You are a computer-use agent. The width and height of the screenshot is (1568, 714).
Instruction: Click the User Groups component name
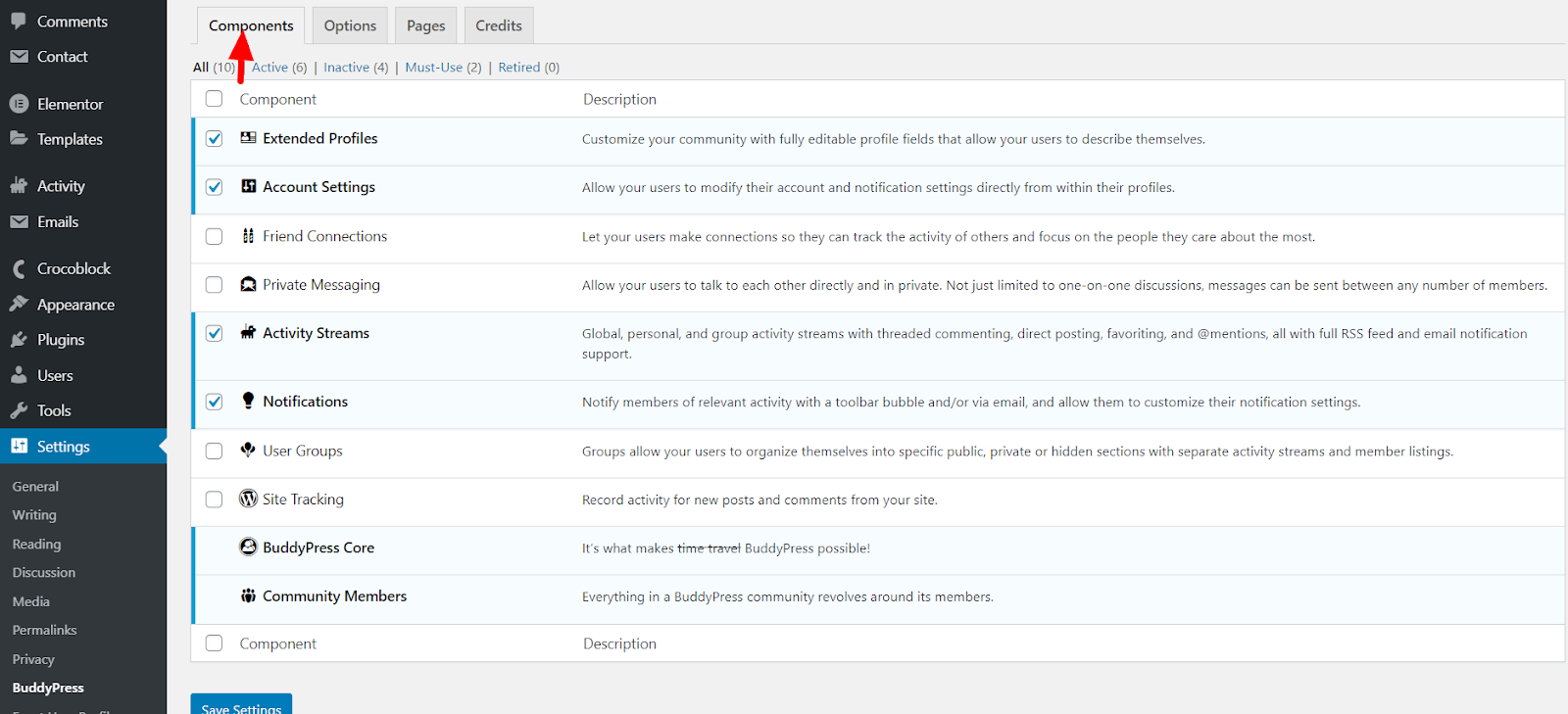pyautogui.click(x=303, y=451)
